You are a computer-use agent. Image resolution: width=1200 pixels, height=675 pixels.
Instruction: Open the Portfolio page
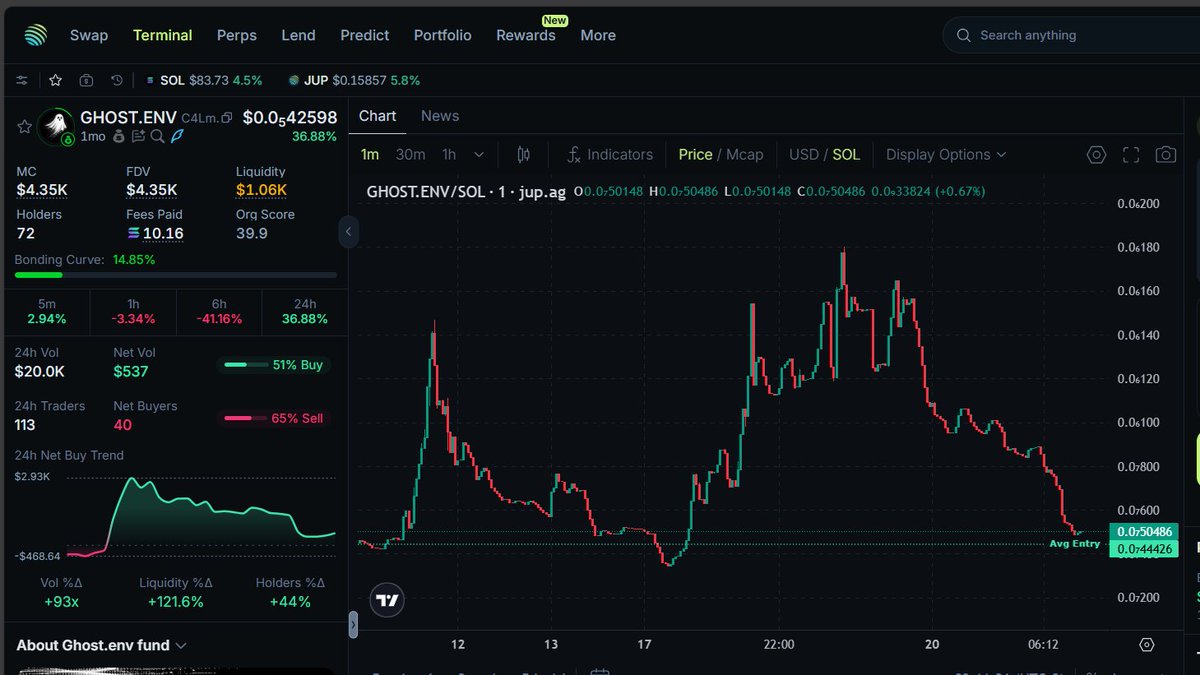pos(442,35)
